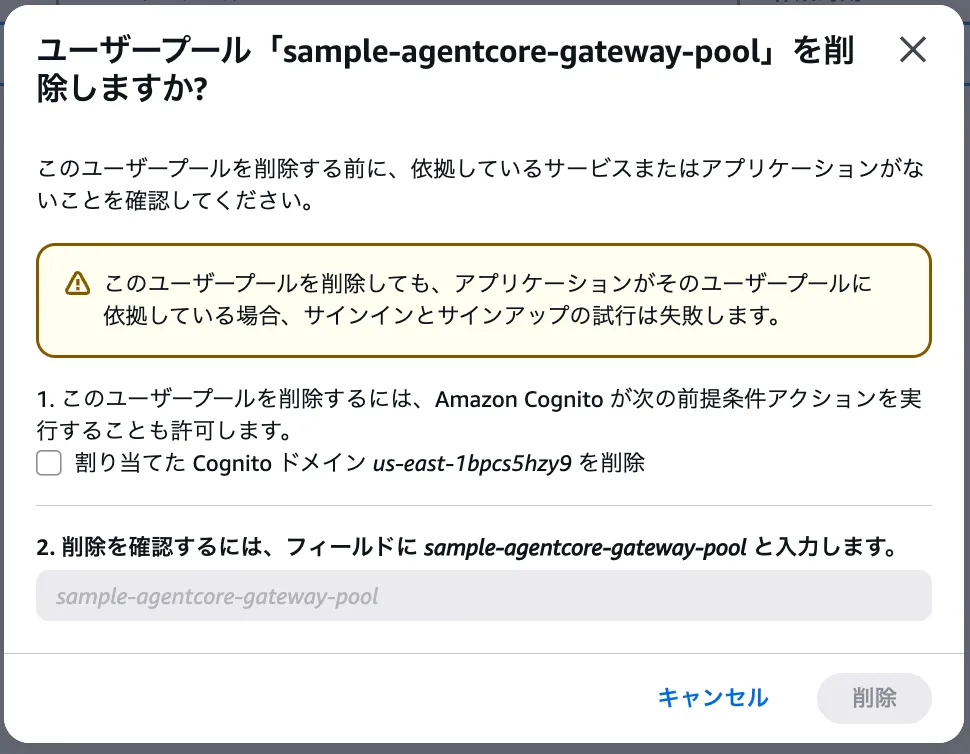Check the delete Cognito domain checkbox
This screenshot has height=754, width=970.
(49, 463)
